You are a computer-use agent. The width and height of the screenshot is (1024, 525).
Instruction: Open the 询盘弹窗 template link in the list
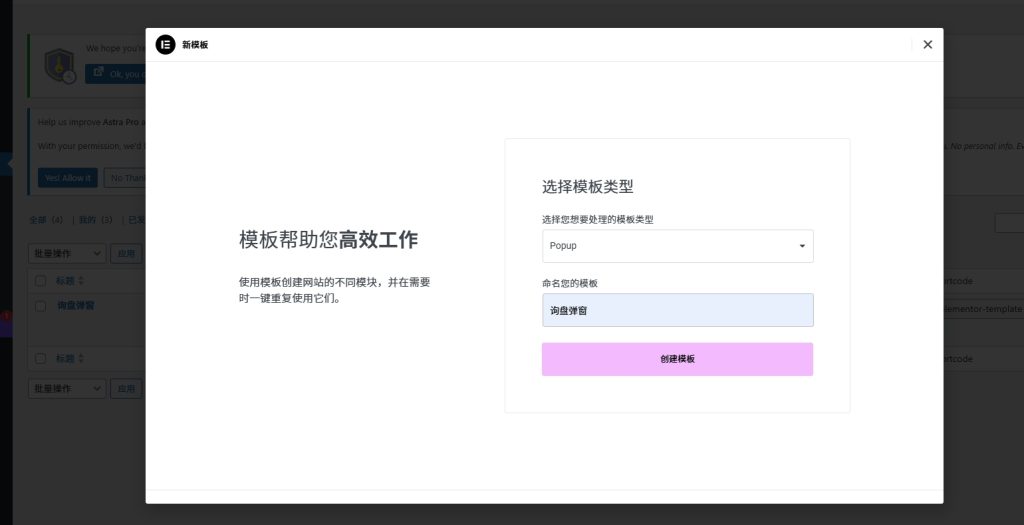coord(76,306)
